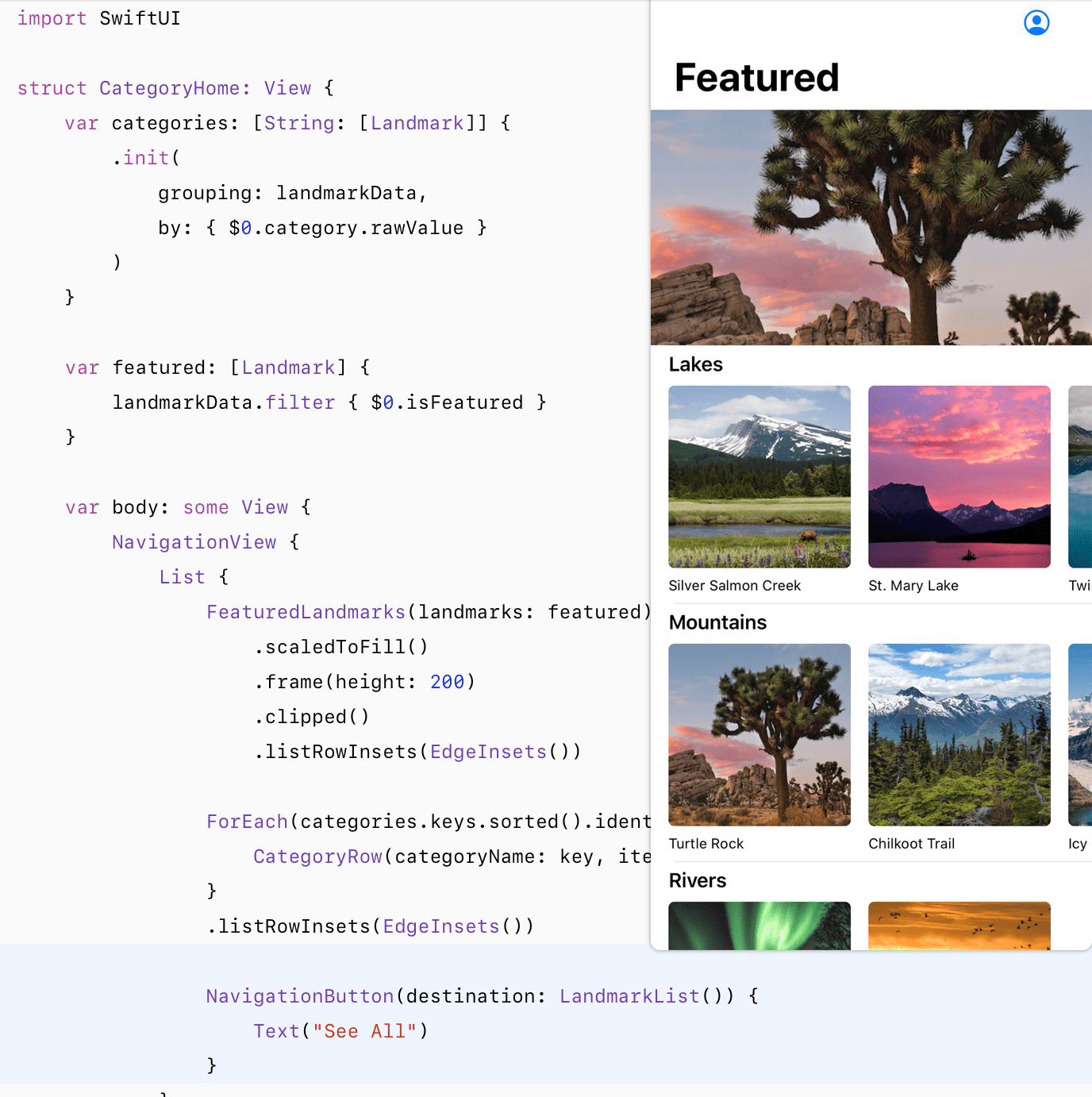Click the Turtle Rock caption text
This screenshot has height=1097, width=1092.
pyautogui.click(x=706, y=844)
